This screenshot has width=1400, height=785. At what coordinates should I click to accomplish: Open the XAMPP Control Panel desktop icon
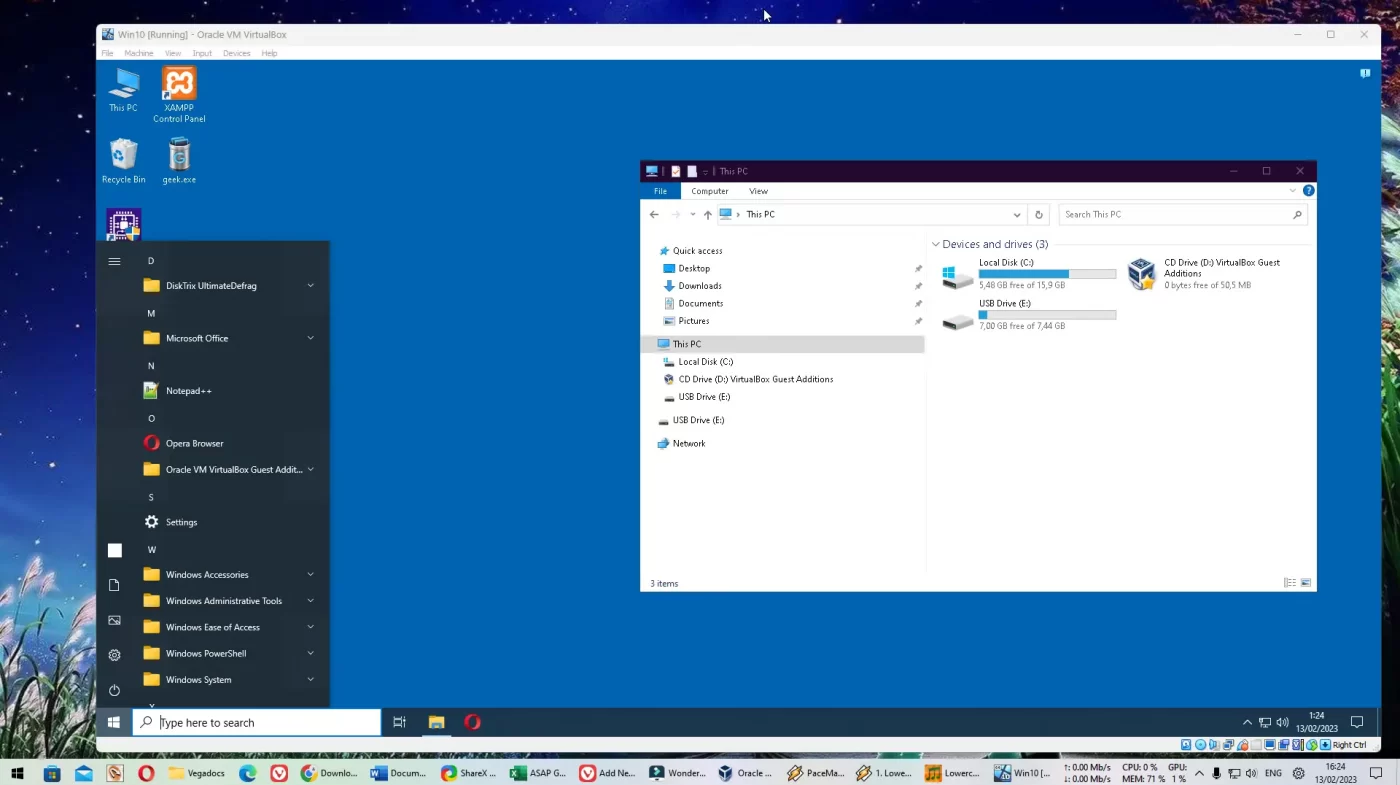(x=179, y=95)
